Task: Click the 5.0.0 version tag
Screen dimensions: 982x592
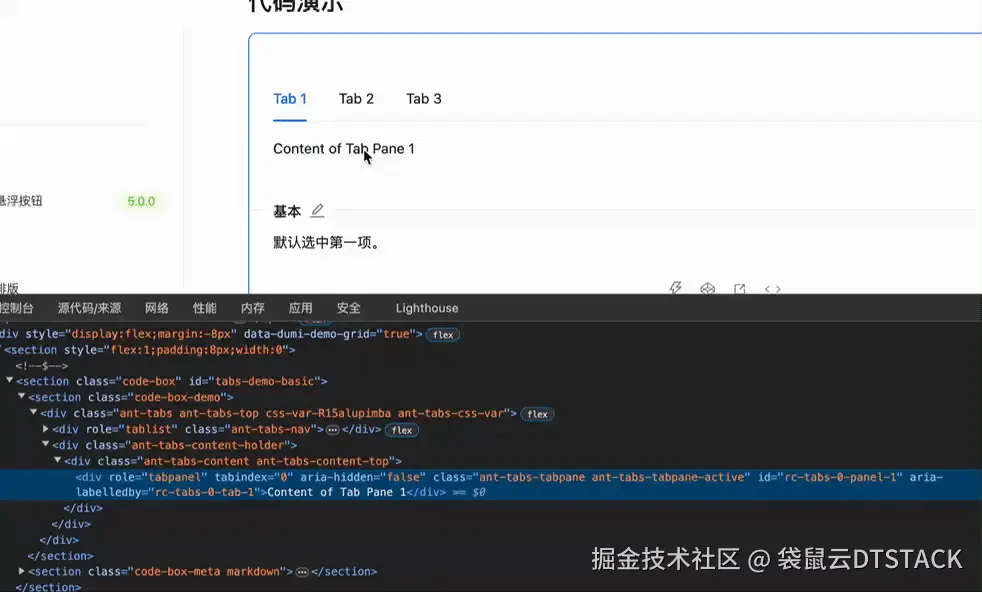Action: 141,201
